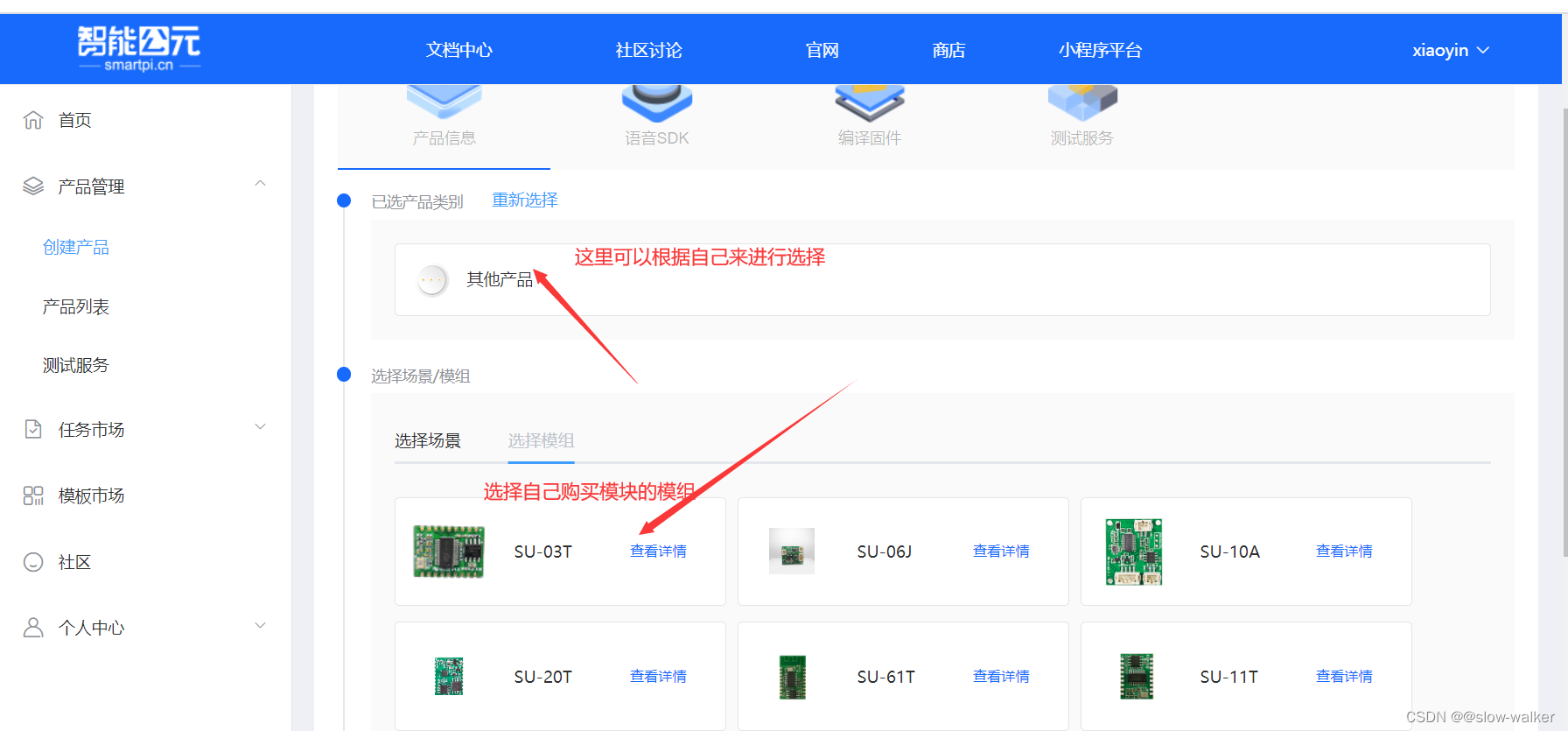
Task: Click the person icon beside 个人中心
Action: 33,628
